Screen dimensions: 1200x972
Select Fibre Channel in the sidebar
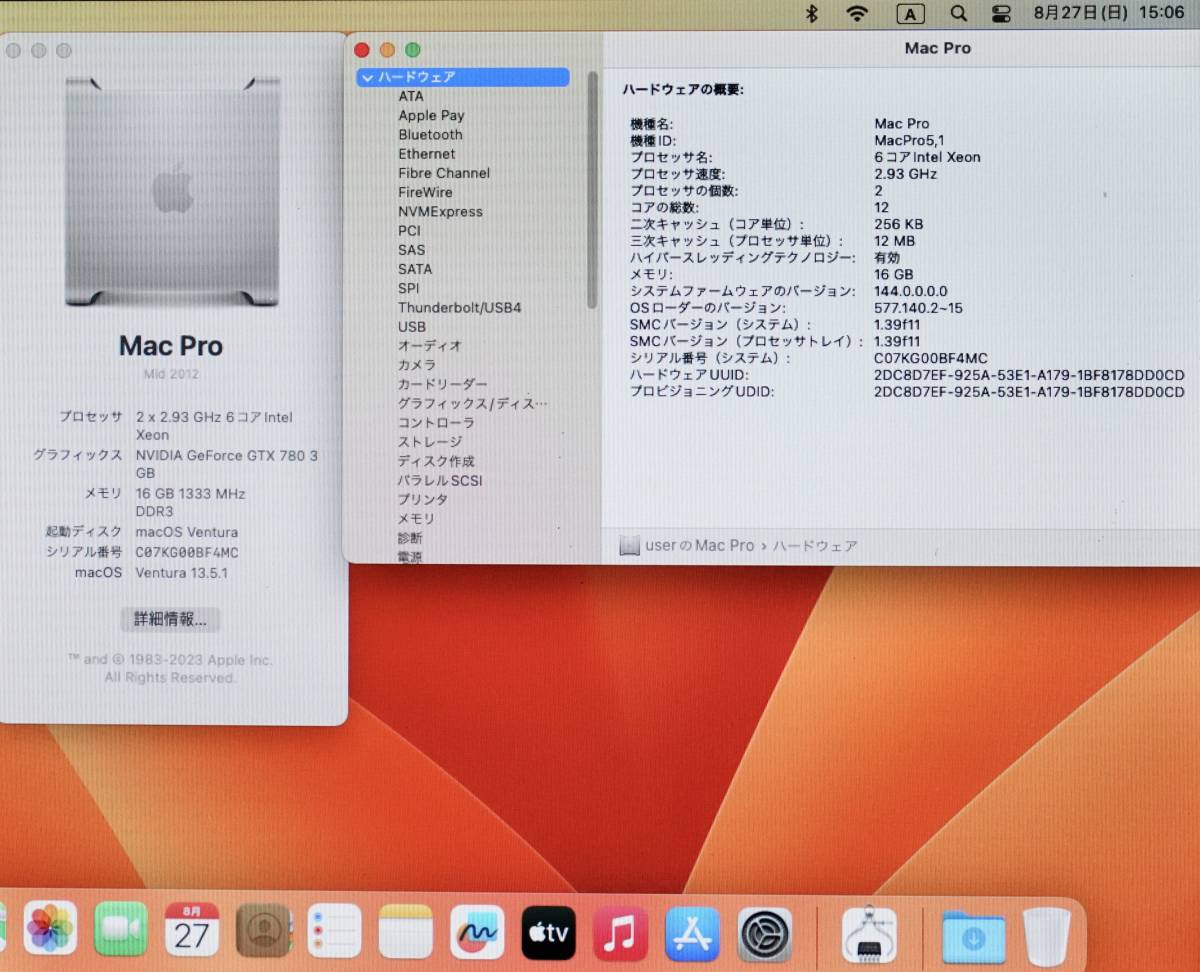pos(444,173)
